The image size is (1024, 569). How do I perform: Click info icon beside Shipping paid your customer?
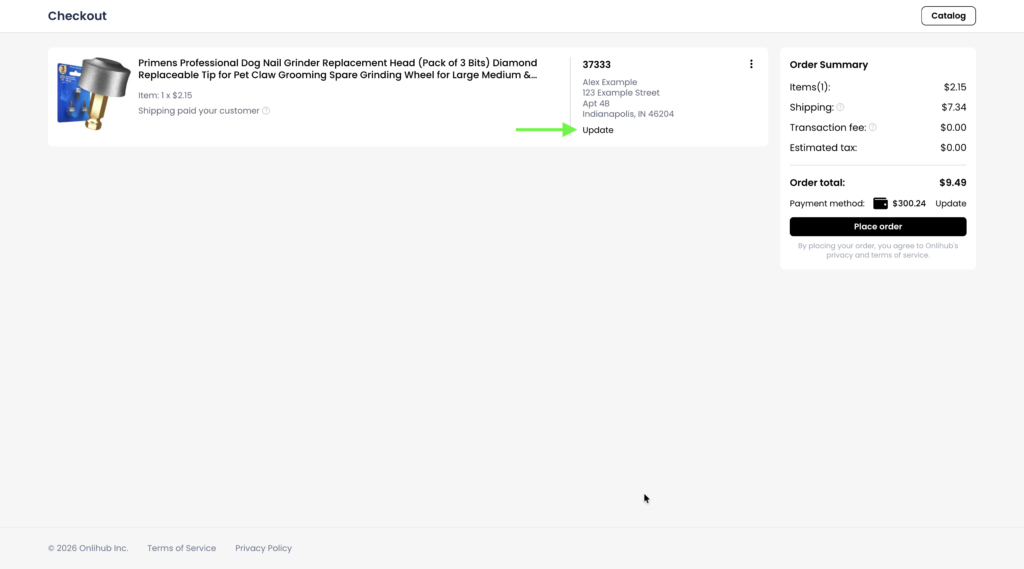pos(266,111)
